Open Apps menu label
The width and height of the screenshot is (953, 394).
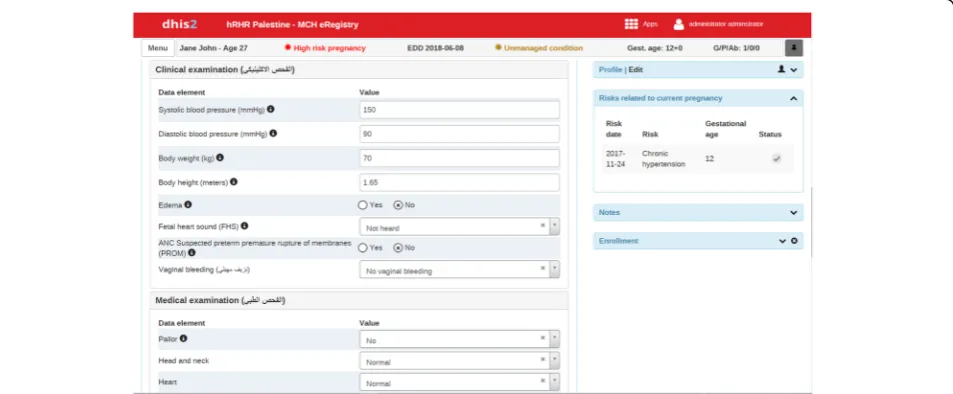[x=650, y=24]
